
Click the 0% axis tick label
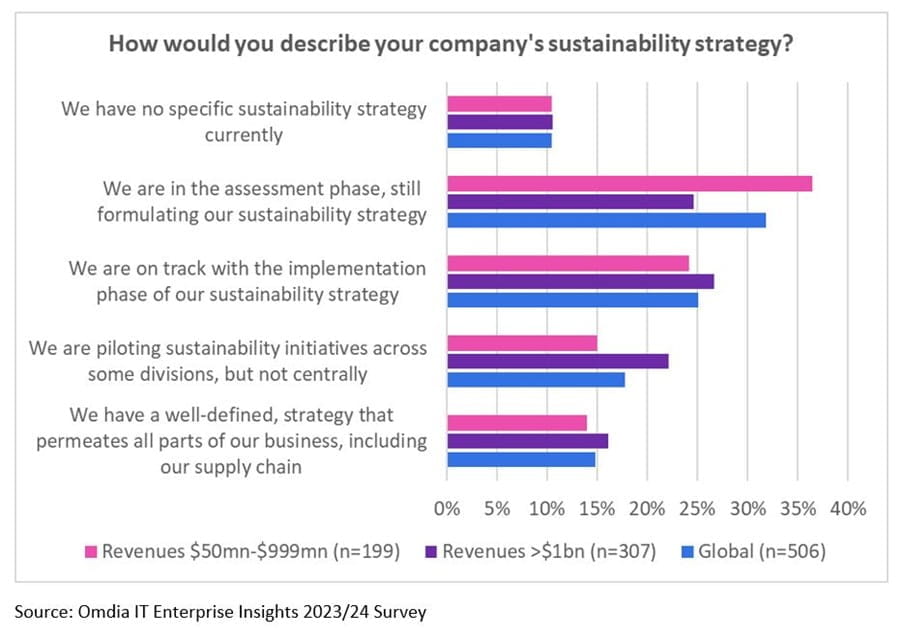(x=448, y=508)
